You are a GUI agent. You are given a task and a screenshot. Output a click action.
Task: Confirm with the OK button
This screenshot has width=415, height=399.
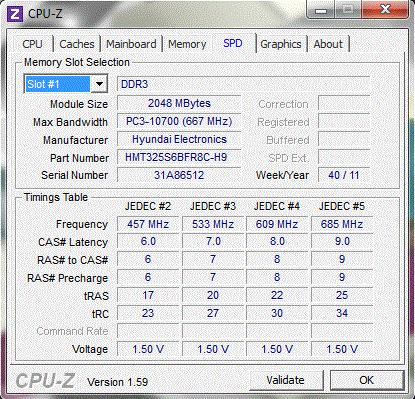coord(367,380)
